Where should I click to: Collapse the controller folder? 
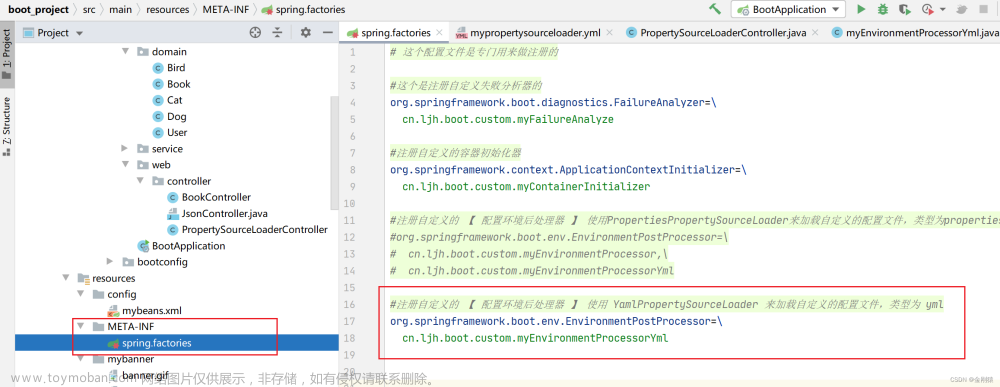[x=141, y=181]
